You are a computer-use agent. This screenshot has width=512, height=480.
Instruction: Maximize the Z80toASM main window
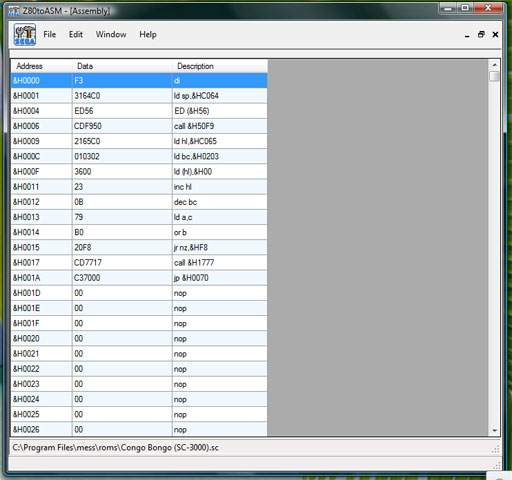(465, 8)
